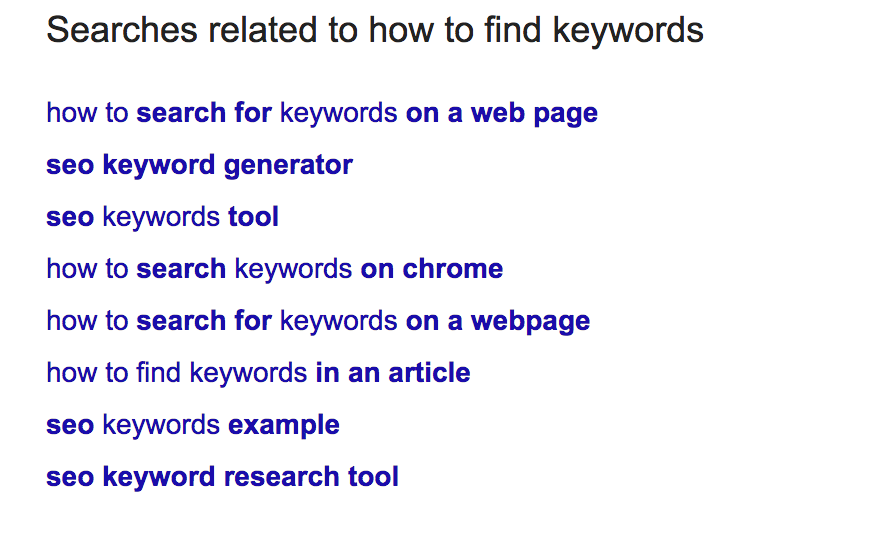Click the 'seo keyword generator' related search
Image resolution: width=874 pixels, height=540 pixels.
pyautogui.click(x=200, y=166)
